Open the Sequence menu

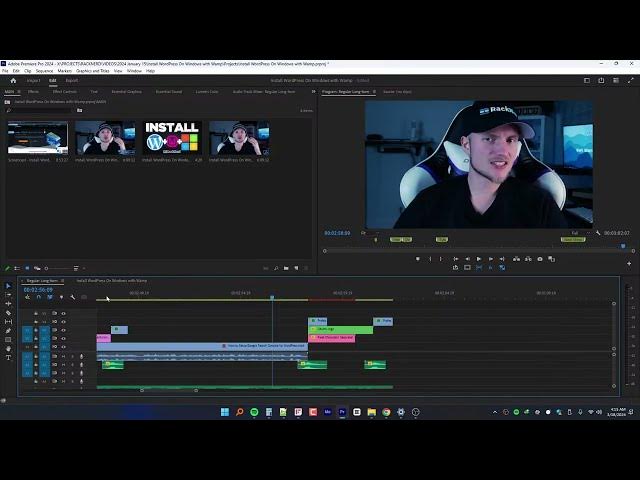[44, 71]
